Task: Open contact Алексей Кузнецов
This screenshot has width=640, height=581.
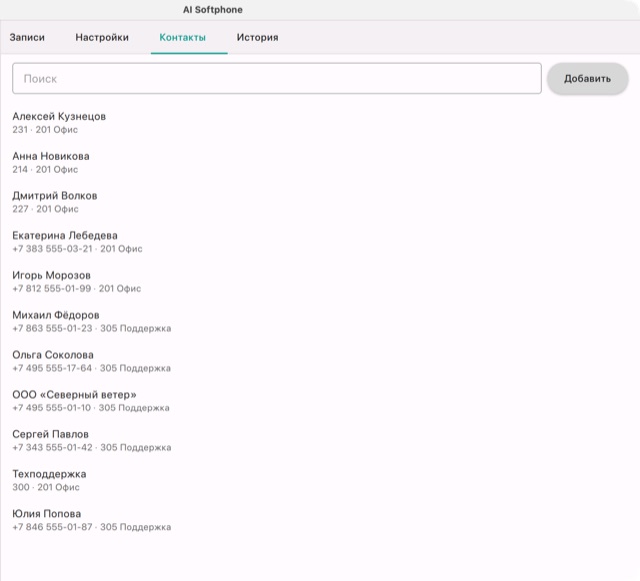Action: click(x=59, y=116)
